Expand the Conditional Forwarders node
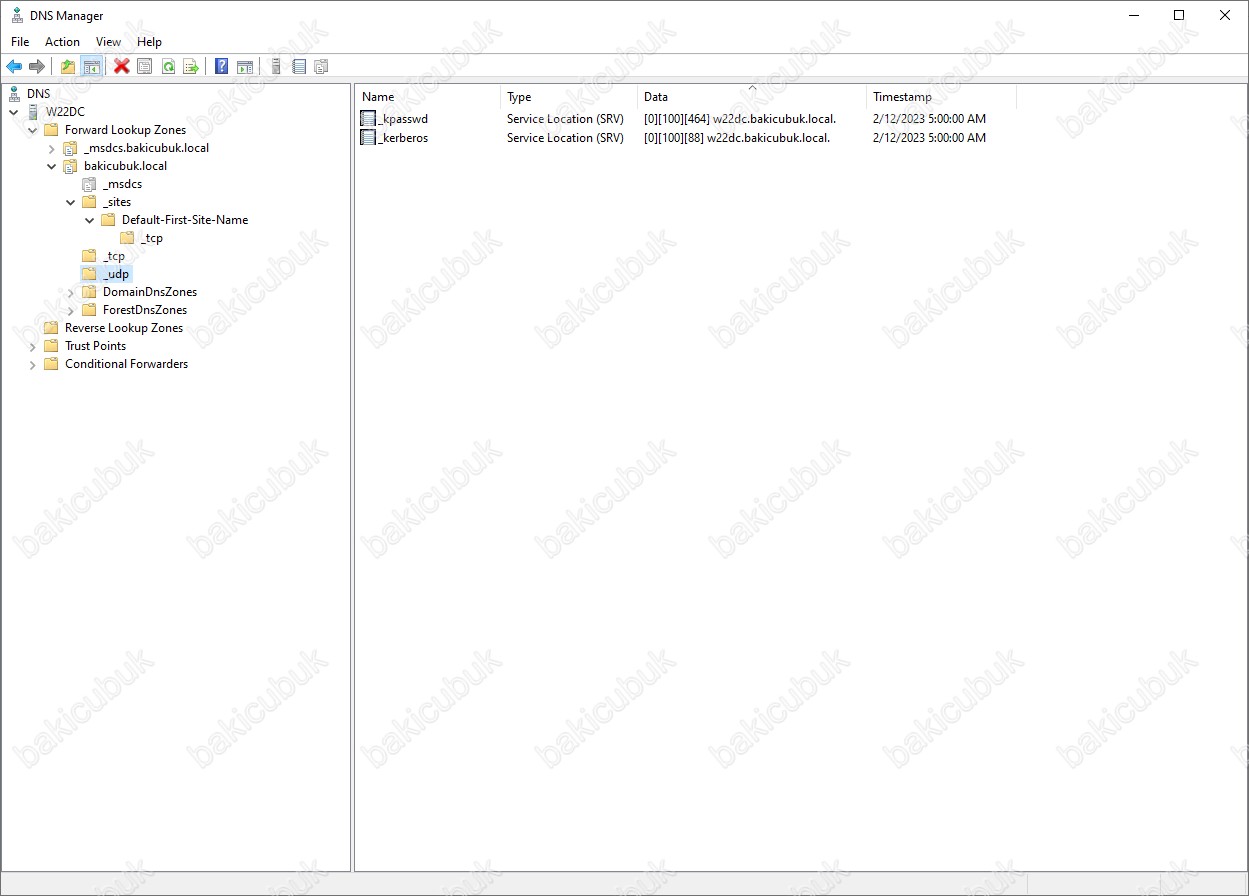This screenshot has width=1249, height=896. coord(33,364)
